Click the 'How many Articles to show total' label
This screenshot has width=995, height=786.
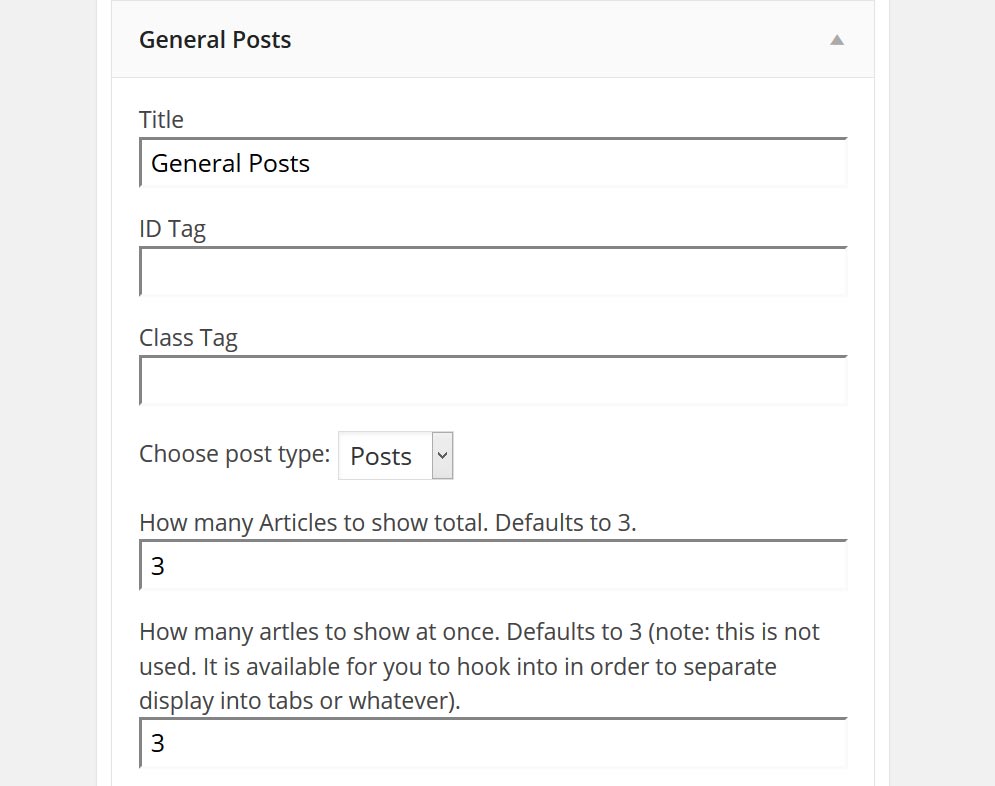tap(387, 522)
